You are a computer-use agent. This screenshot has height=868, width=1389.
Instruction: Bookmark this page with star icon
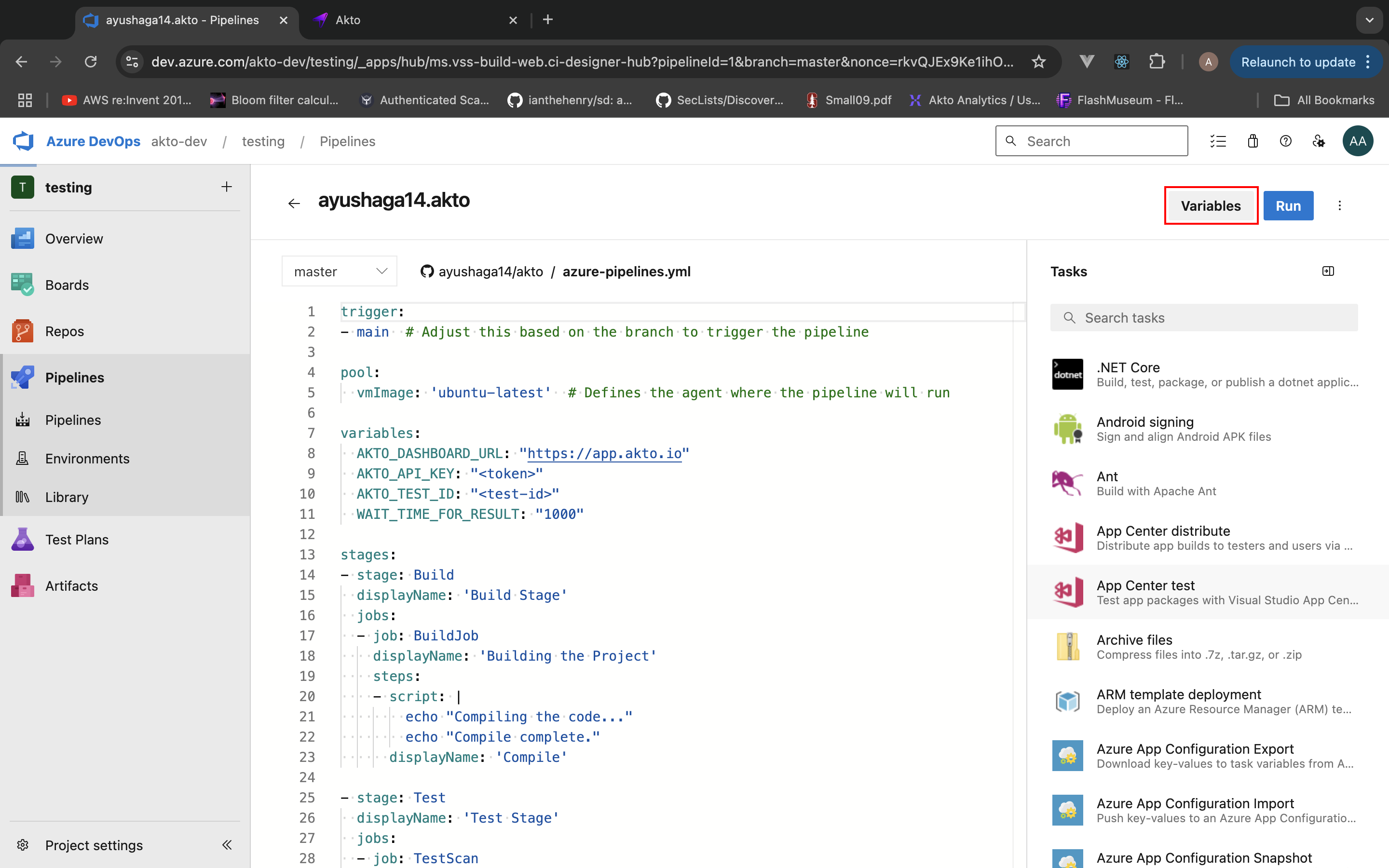(1038, 62)
